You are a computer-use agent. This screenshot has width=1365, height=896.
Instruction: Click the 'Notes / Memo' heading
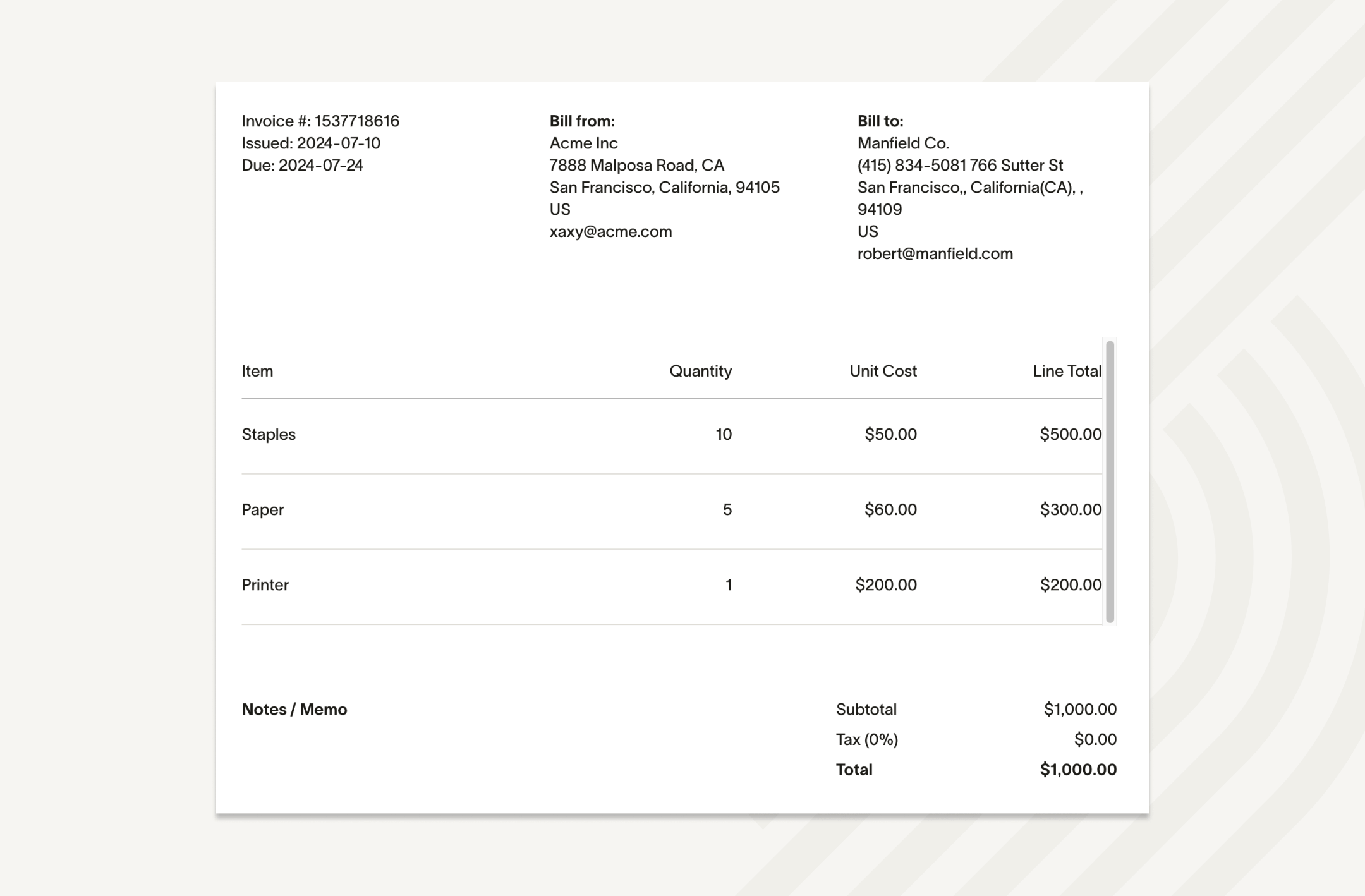point(294,709)
